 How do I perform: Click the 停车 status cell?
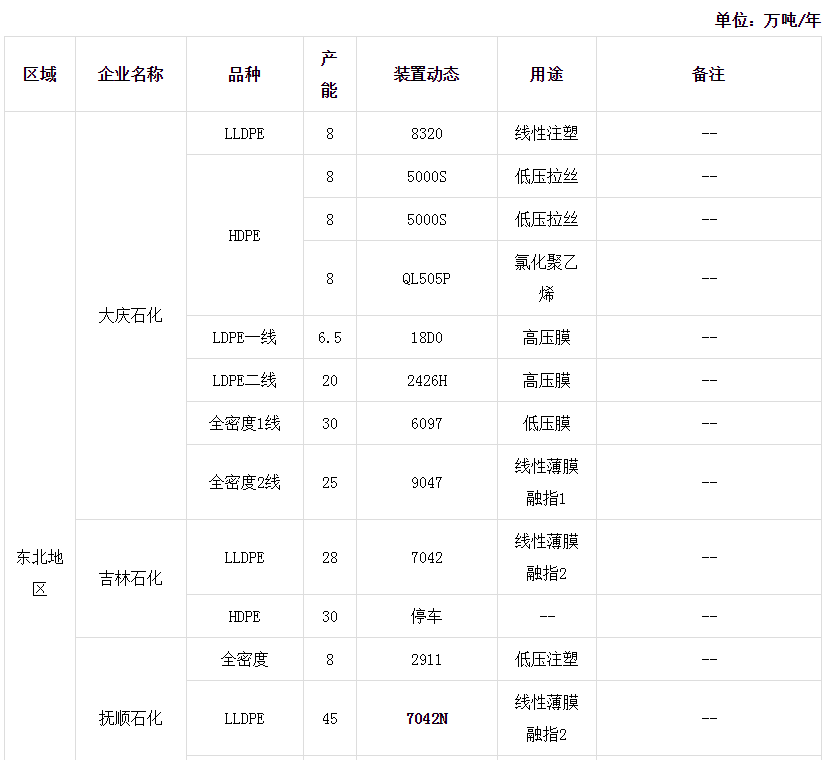click(427, 617)
